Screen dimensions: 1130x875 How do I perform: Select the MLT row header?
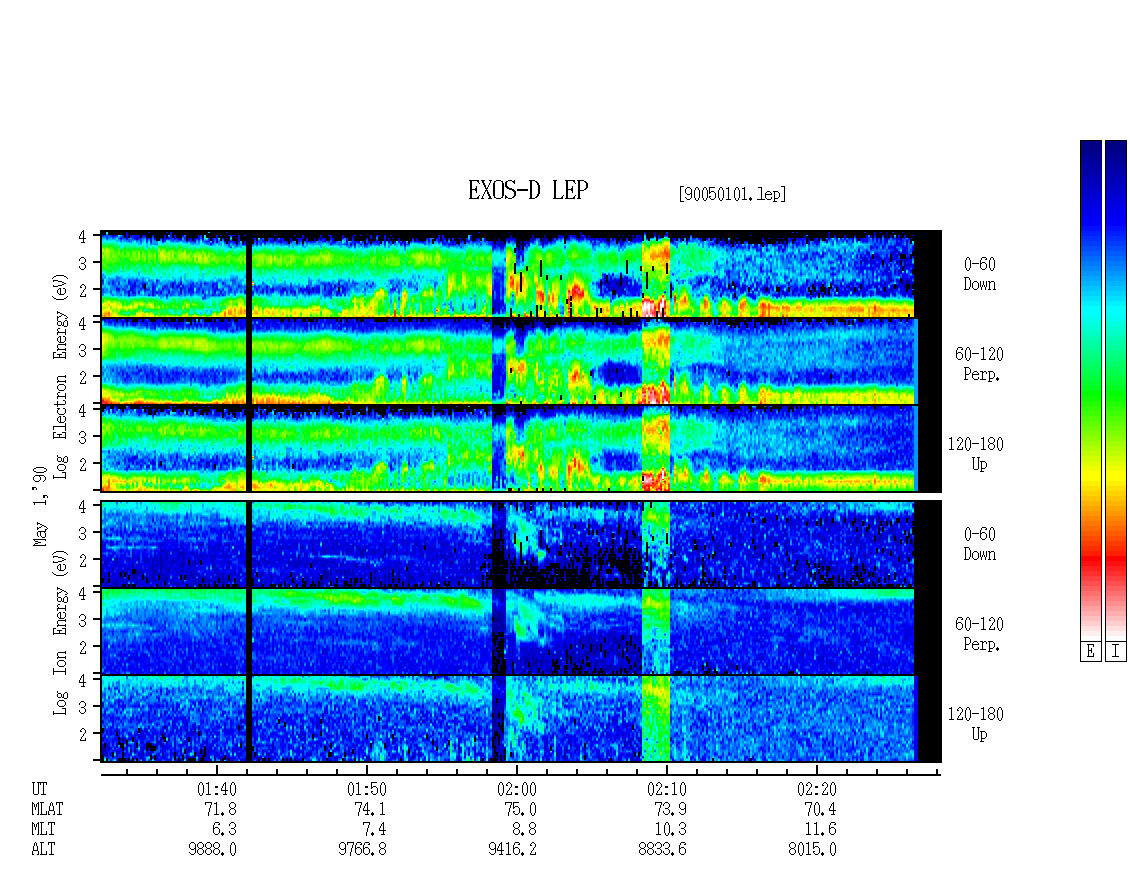tap(43, 830)
